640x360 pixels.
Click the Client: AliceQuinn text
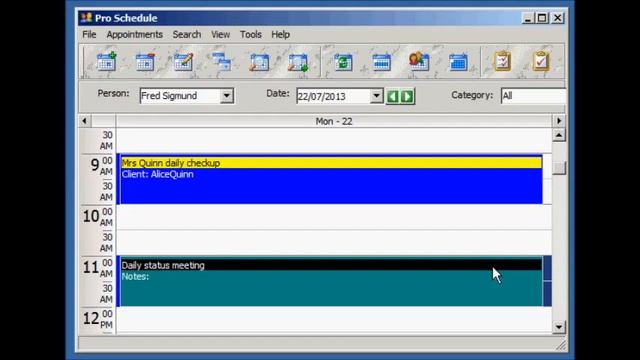(x=158, y=174)
